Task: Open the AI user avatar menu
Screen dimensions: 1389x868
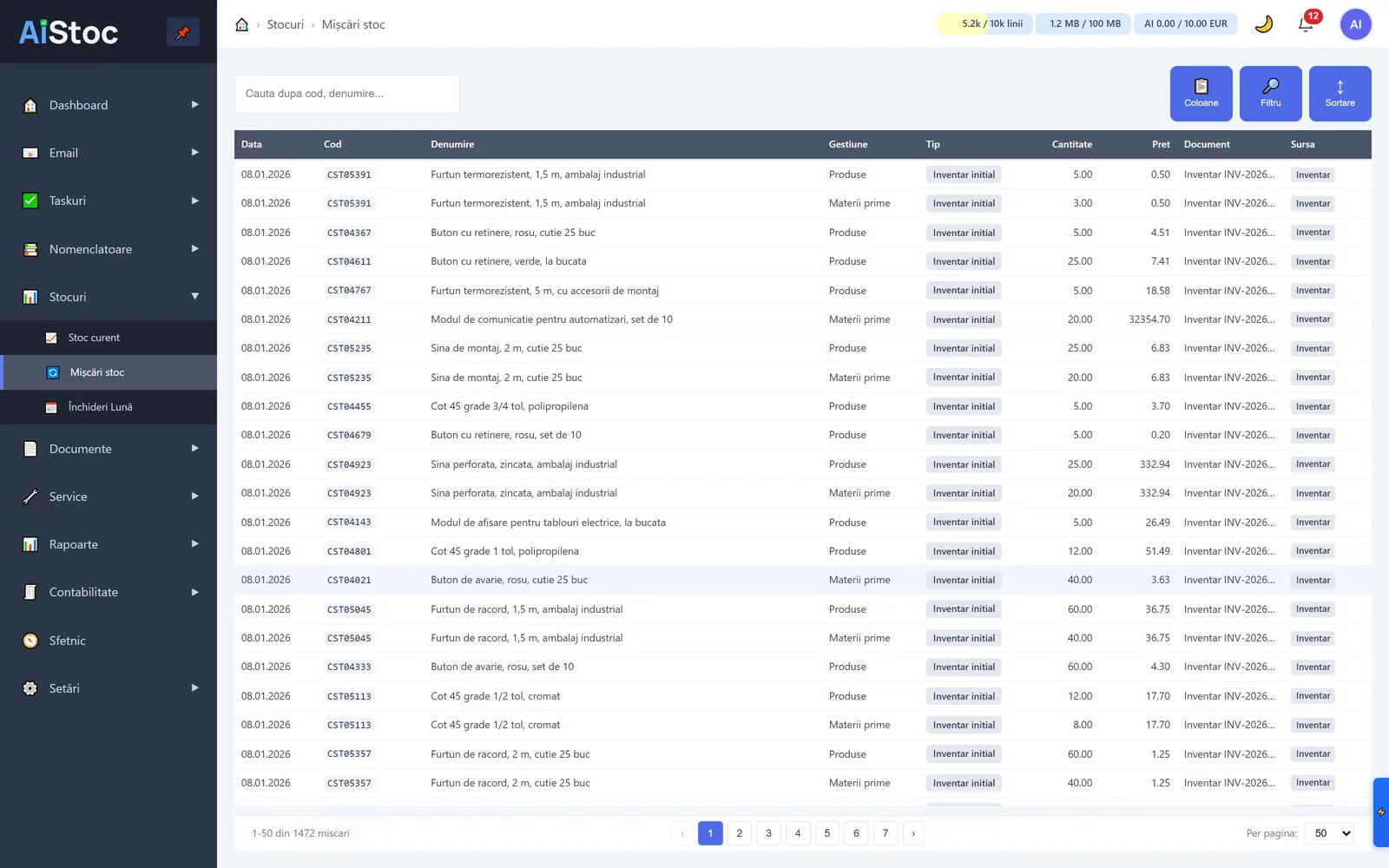Action: pos(1355,24)
